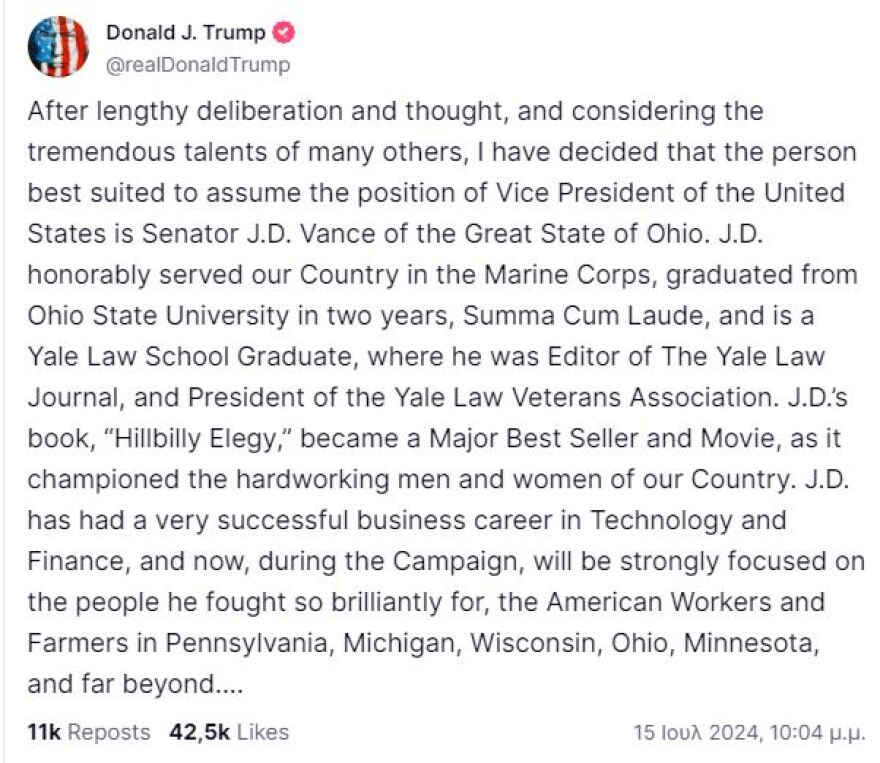Click the flag-themed profile avatar
The height and width of the screenshot is (763, 880).
(59, 47)
